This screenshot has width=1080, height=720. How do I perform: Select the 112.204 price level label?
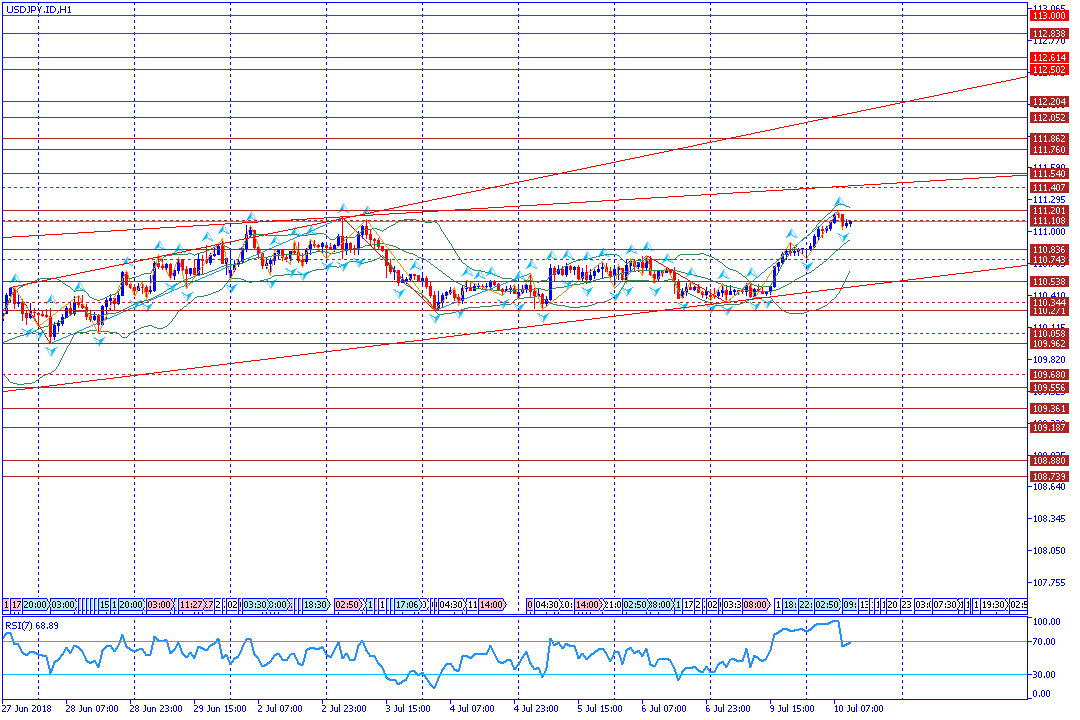1048,102
